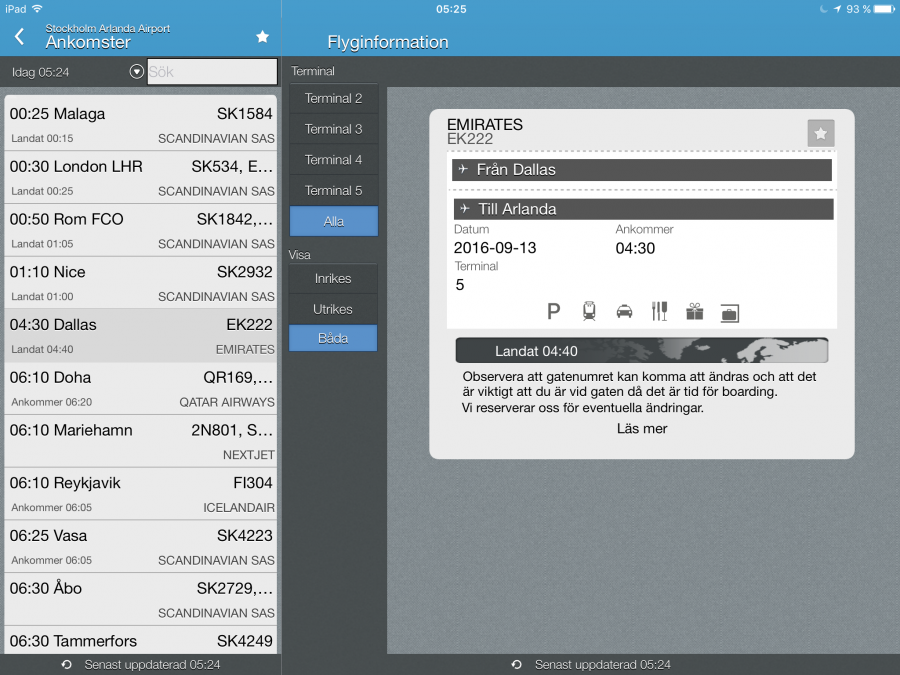Select 00:25 Malaga SK1584 arrival
900x675 pixels.
141,124
